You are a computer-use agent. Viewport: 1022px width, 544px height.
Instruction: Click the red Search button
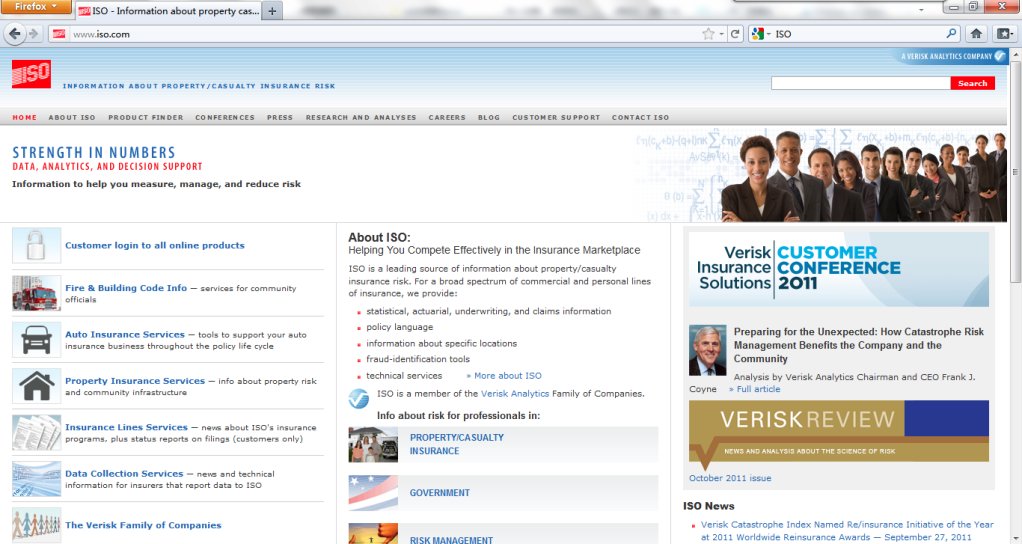click(972, 83)
